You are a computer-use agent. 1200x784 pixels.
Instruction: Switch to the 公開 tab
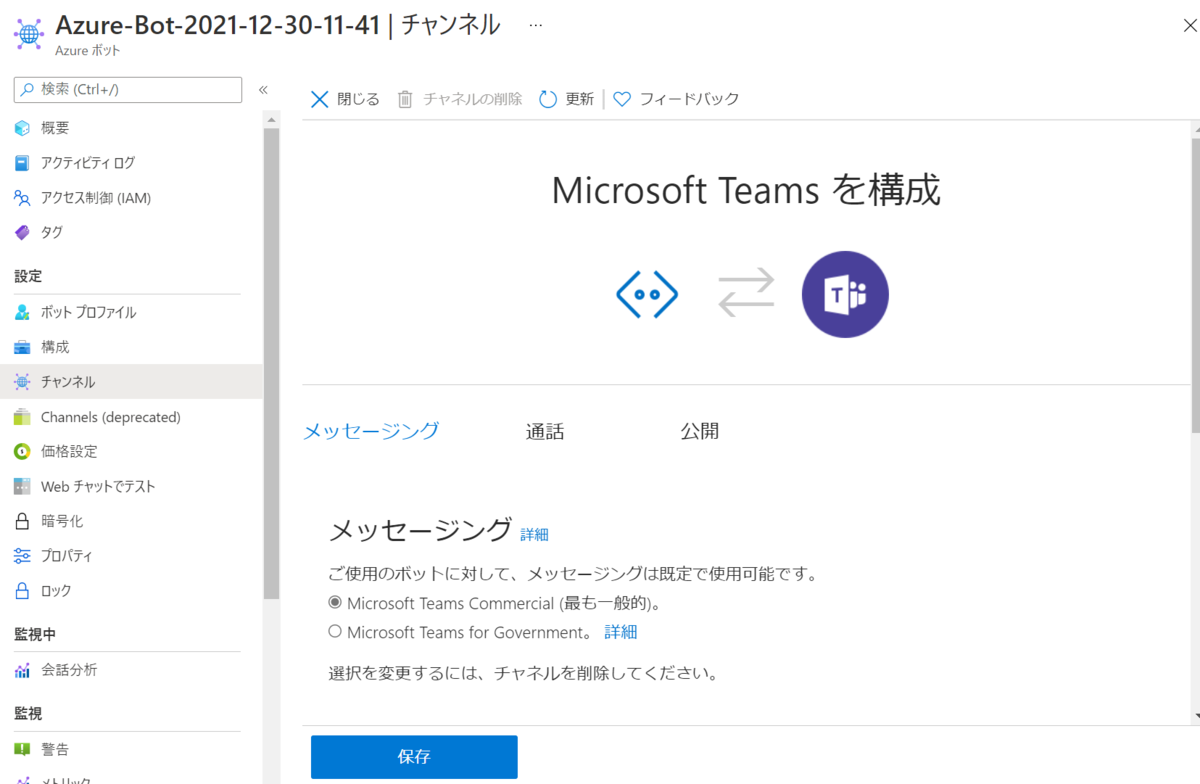pyautogui.click(x=699, y=430)
